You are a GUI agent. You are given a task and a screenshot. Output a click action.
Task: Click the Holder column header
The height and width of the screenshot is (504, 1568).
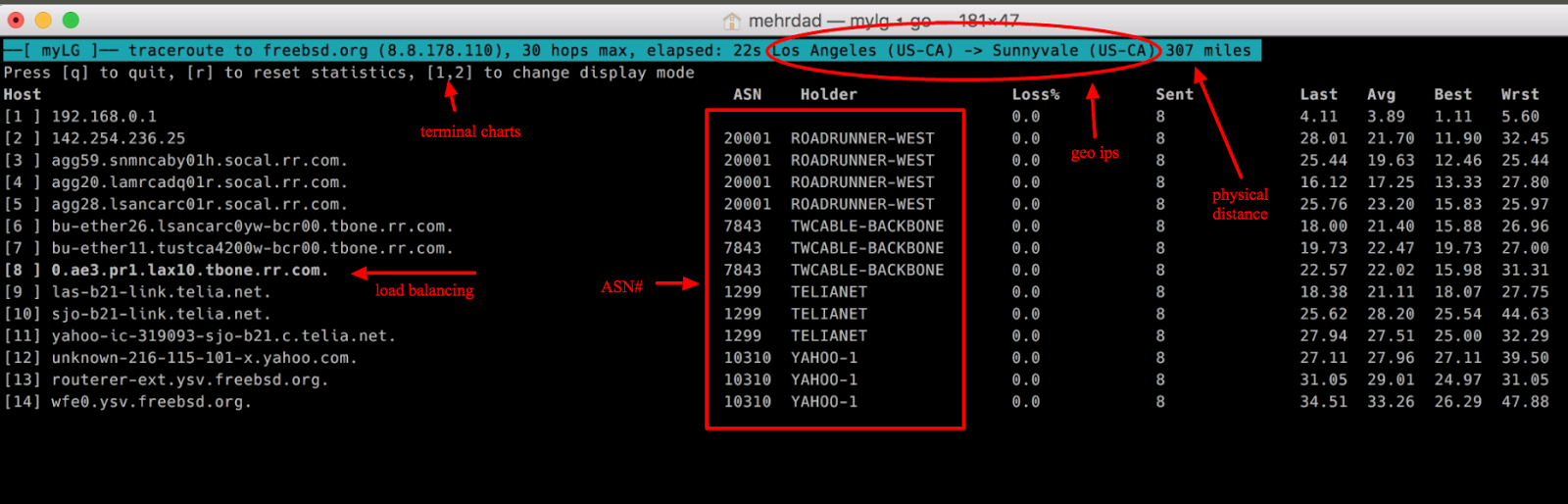tap(828, 94)
